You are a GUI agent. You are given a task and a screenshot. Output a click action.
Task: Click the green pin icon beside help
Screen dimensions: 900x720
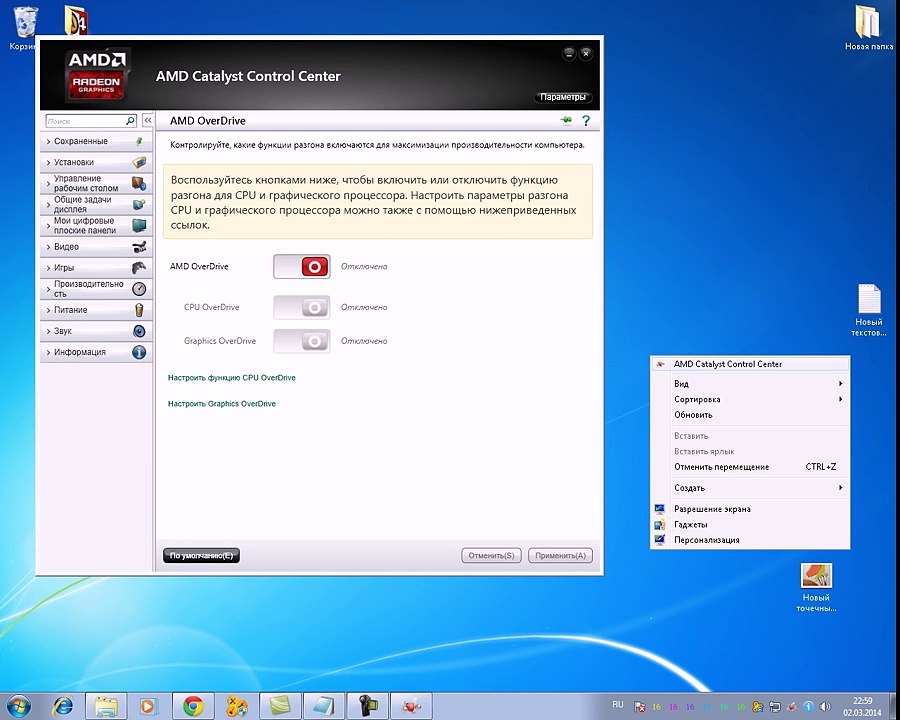pos(566,120)
